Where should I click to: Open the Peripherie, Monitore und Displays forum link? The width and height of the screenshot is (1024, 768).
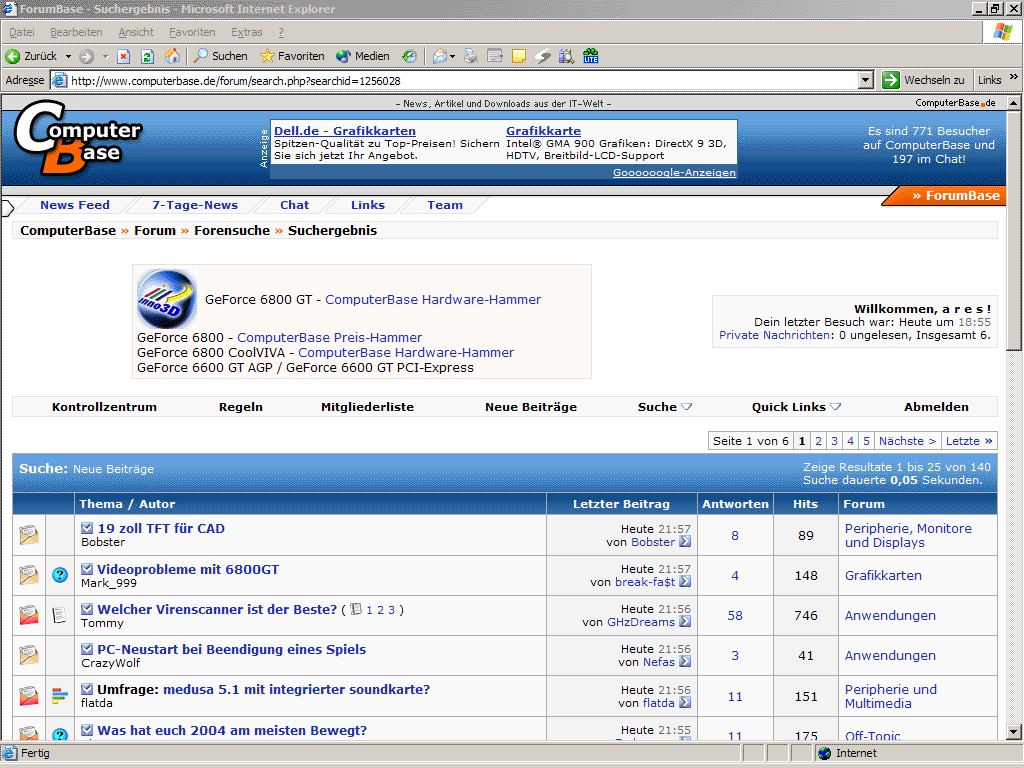coord(908,536)
